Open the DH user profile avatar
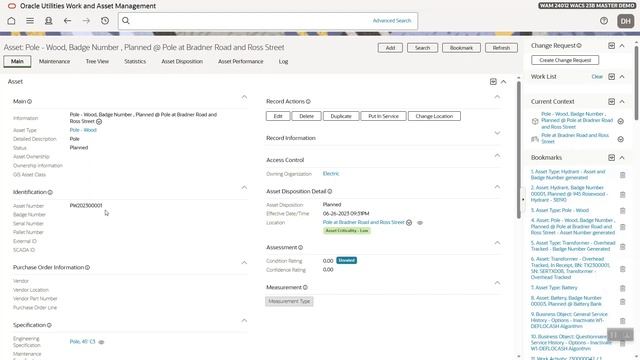The width and height of the screenshot is (640, 360). pos(626,21)
